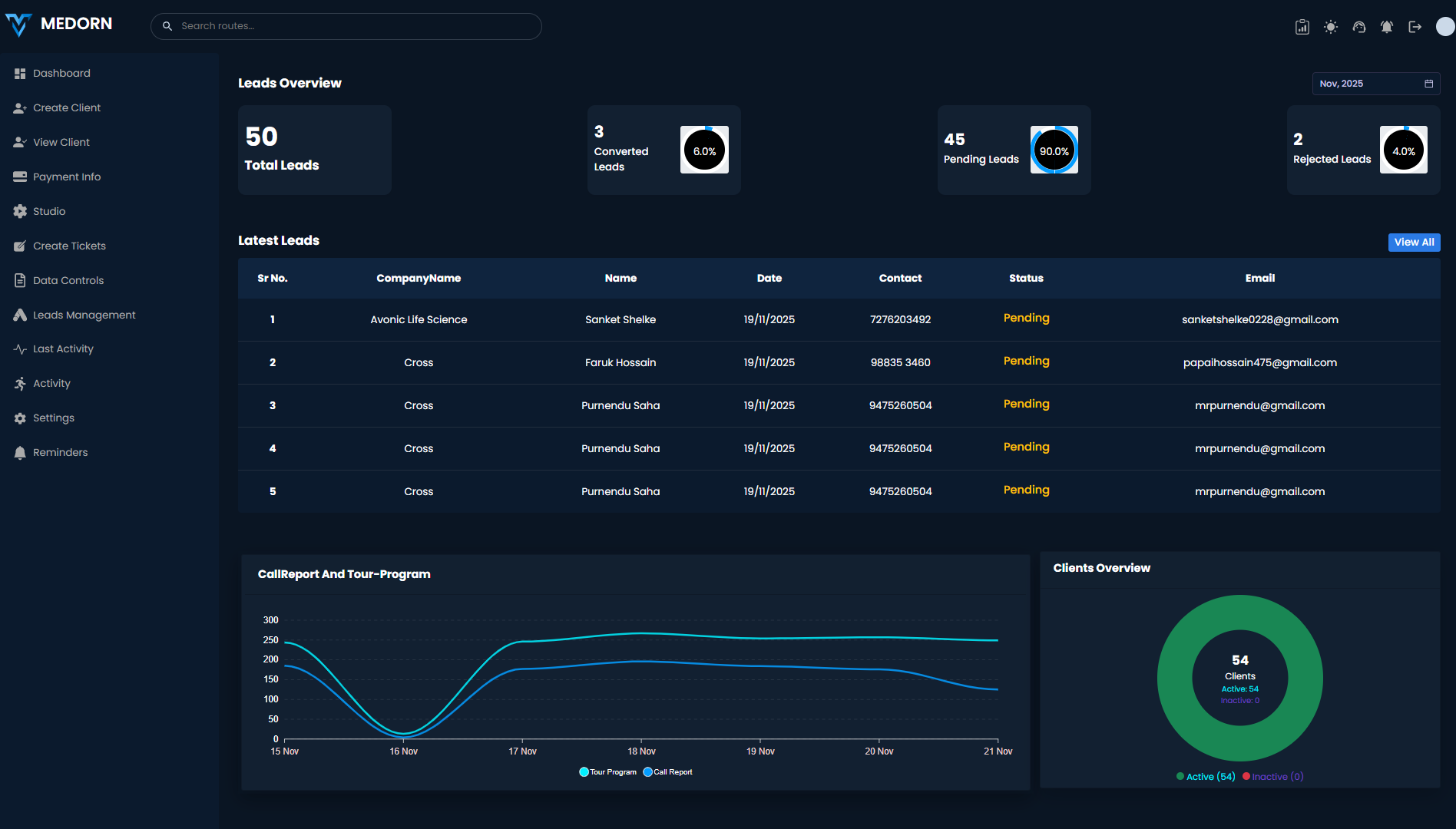Click the Pending Leads 90.0% progress ring

point(1054,150)
